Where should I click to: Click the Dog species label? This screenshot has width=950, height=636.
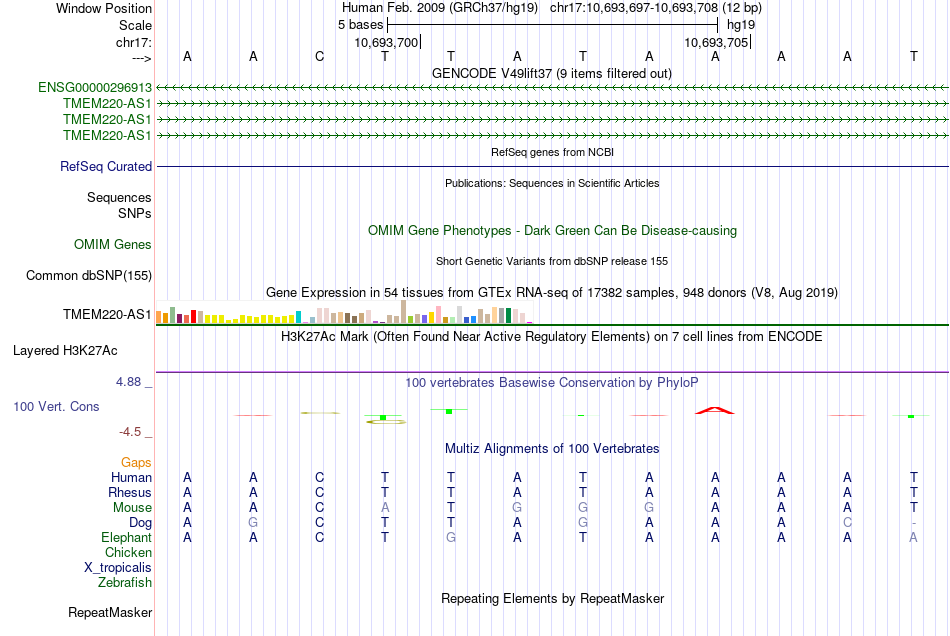[x=140, y=523]
